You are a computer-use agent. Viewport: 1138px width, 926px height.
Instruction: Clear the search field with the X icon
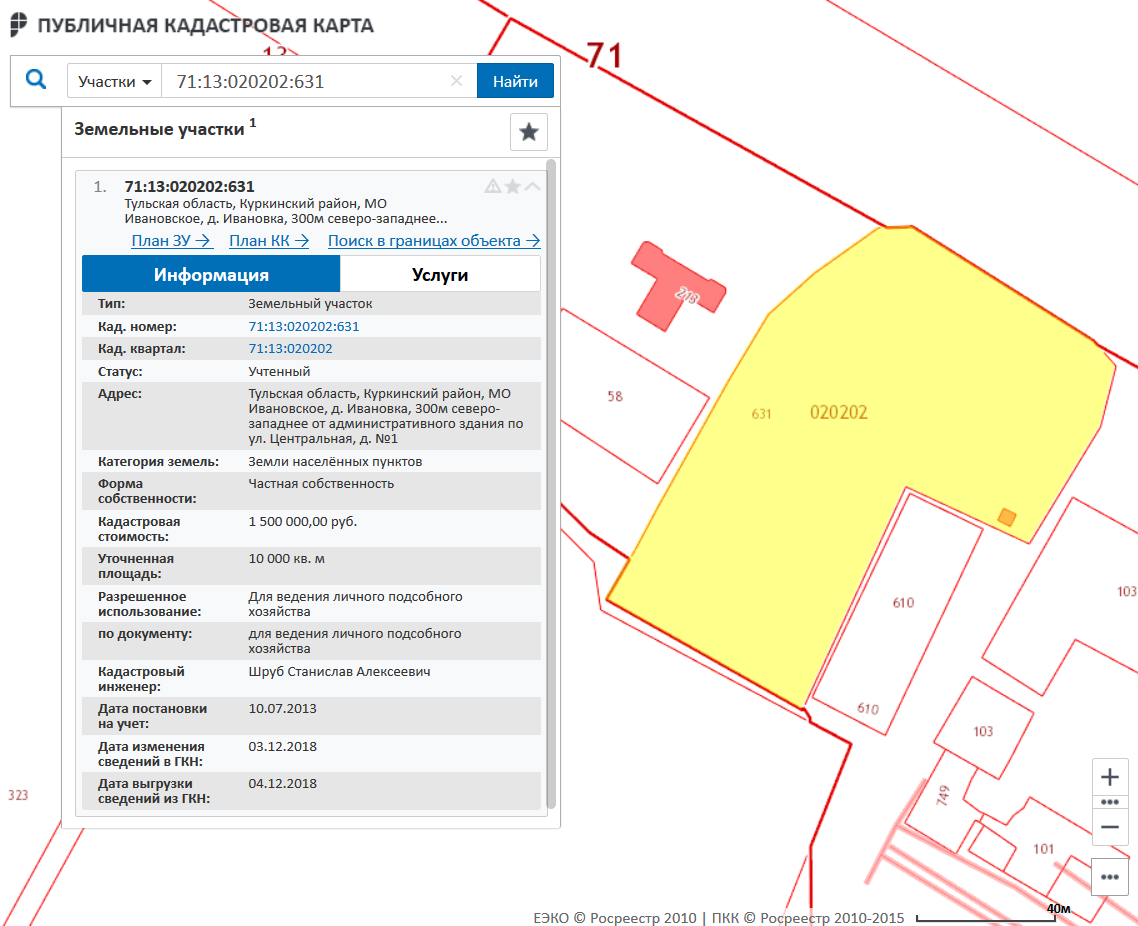point(457,81)
